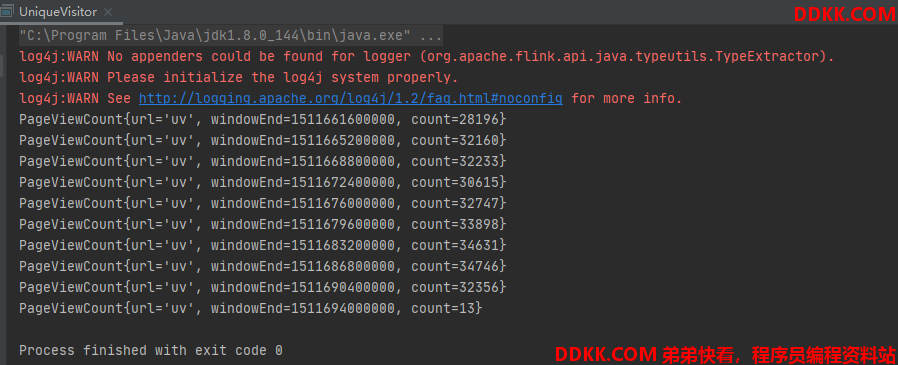Expand the folded java.exe command ellipsis
This screenshot has height=365, width=898.
431,36
